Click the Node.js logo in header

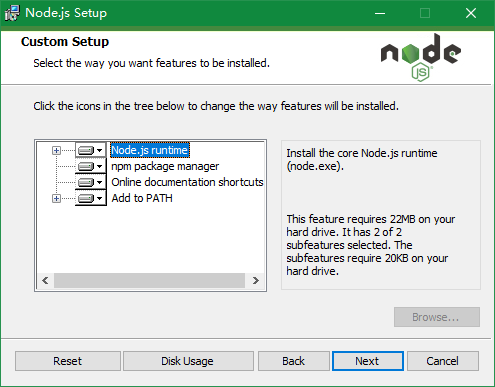click(x=421, y=57)
